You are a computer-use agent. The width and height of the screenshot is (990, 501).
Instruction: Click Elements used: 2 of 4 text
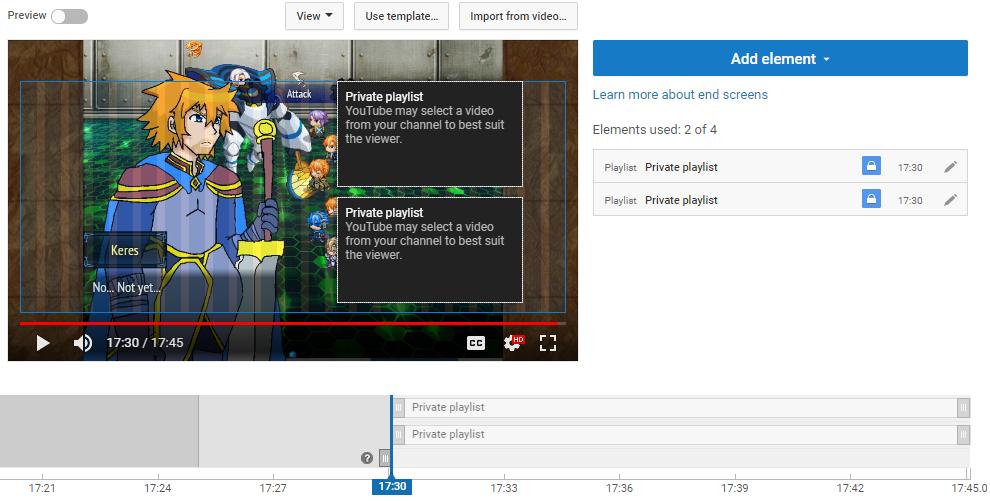(655, 130)
